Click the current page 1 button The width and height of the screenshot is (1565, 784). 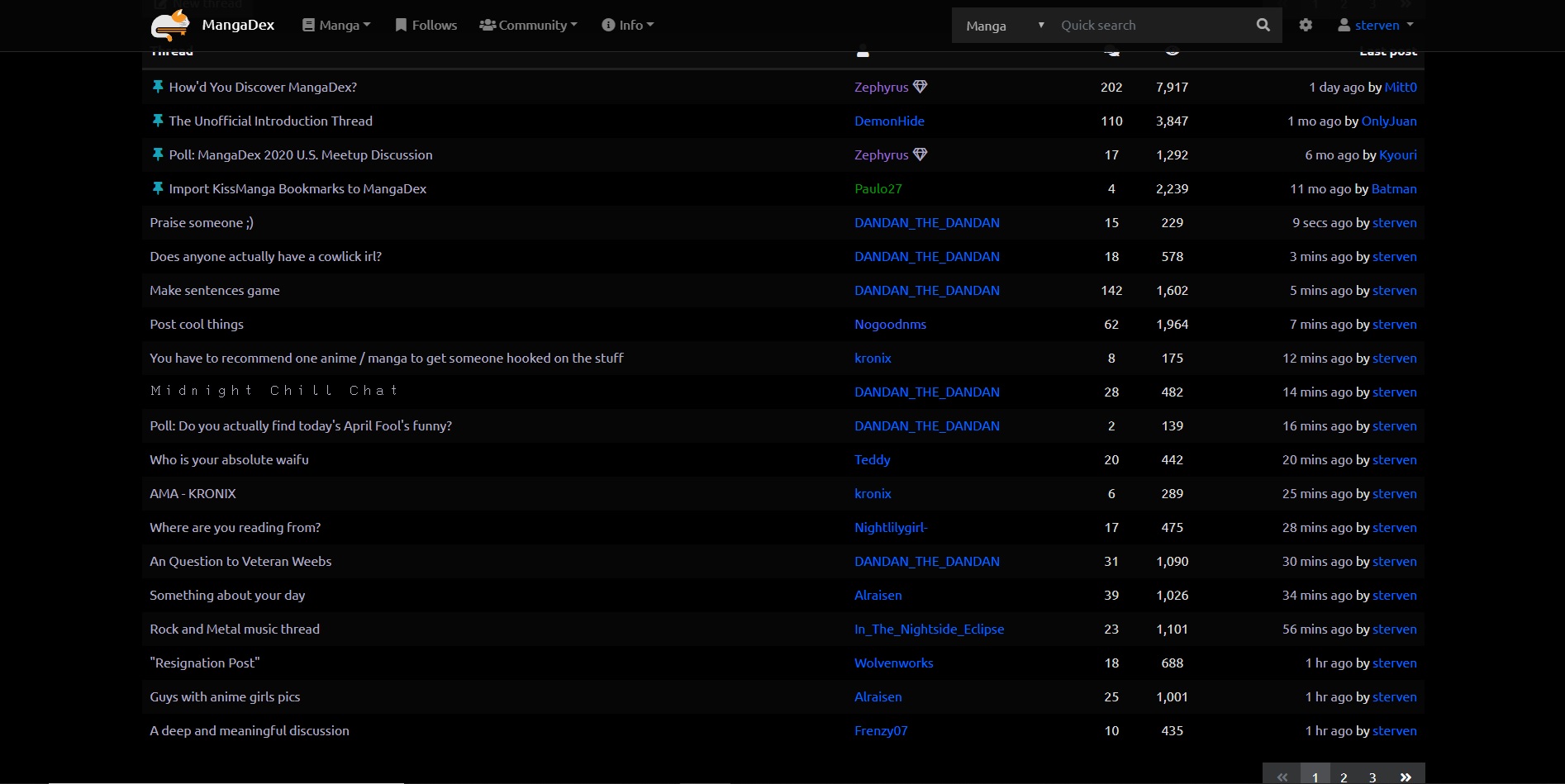point(1315,776)
